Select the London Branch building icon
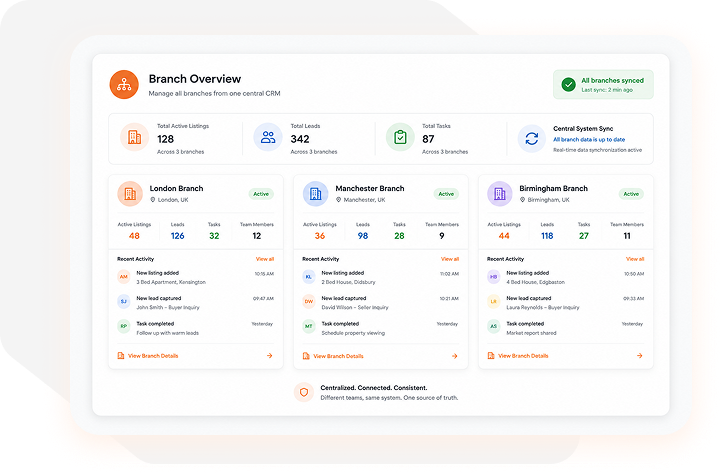The height and width of the screenshot is (474, 722). click(x=130, y=193)
